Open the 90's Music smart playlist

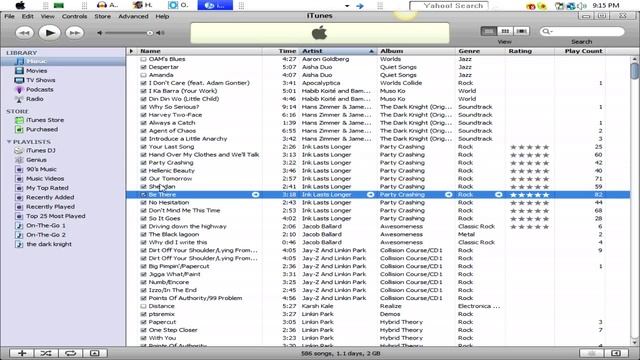[x=41, y=169]
